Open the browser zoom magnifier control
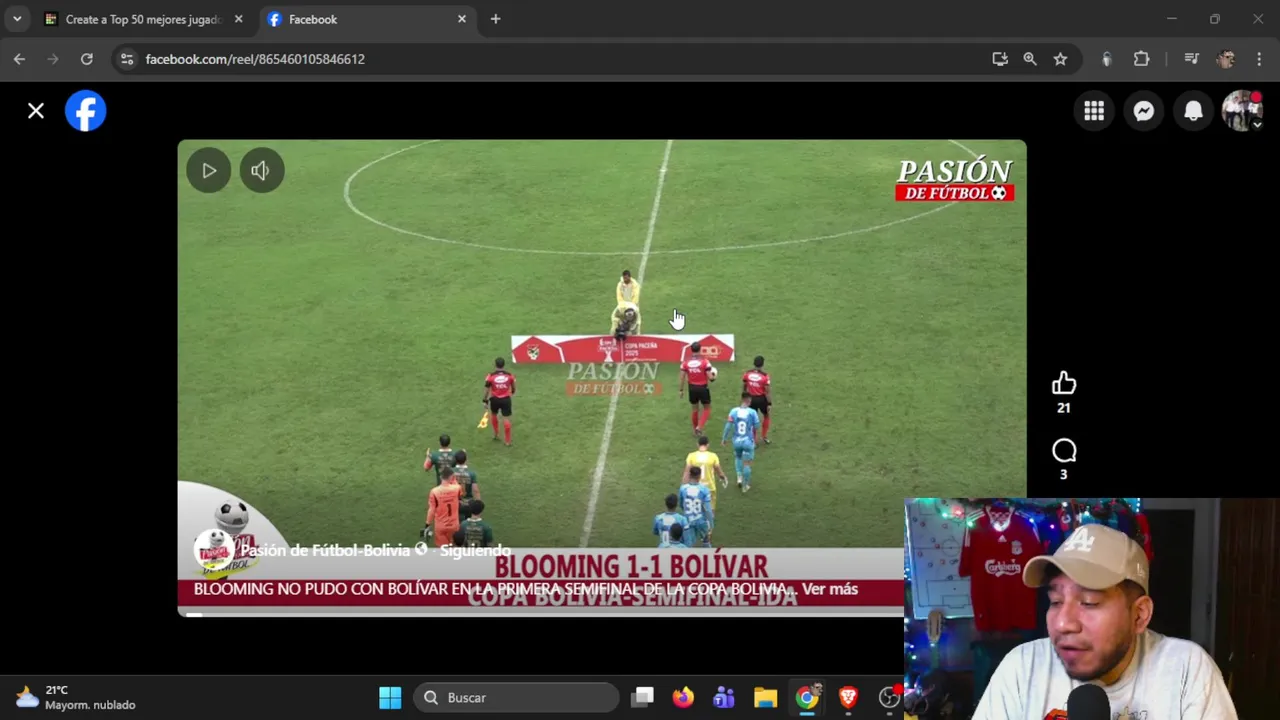Screen dimensions: 1280x720 click(1030, 59)
